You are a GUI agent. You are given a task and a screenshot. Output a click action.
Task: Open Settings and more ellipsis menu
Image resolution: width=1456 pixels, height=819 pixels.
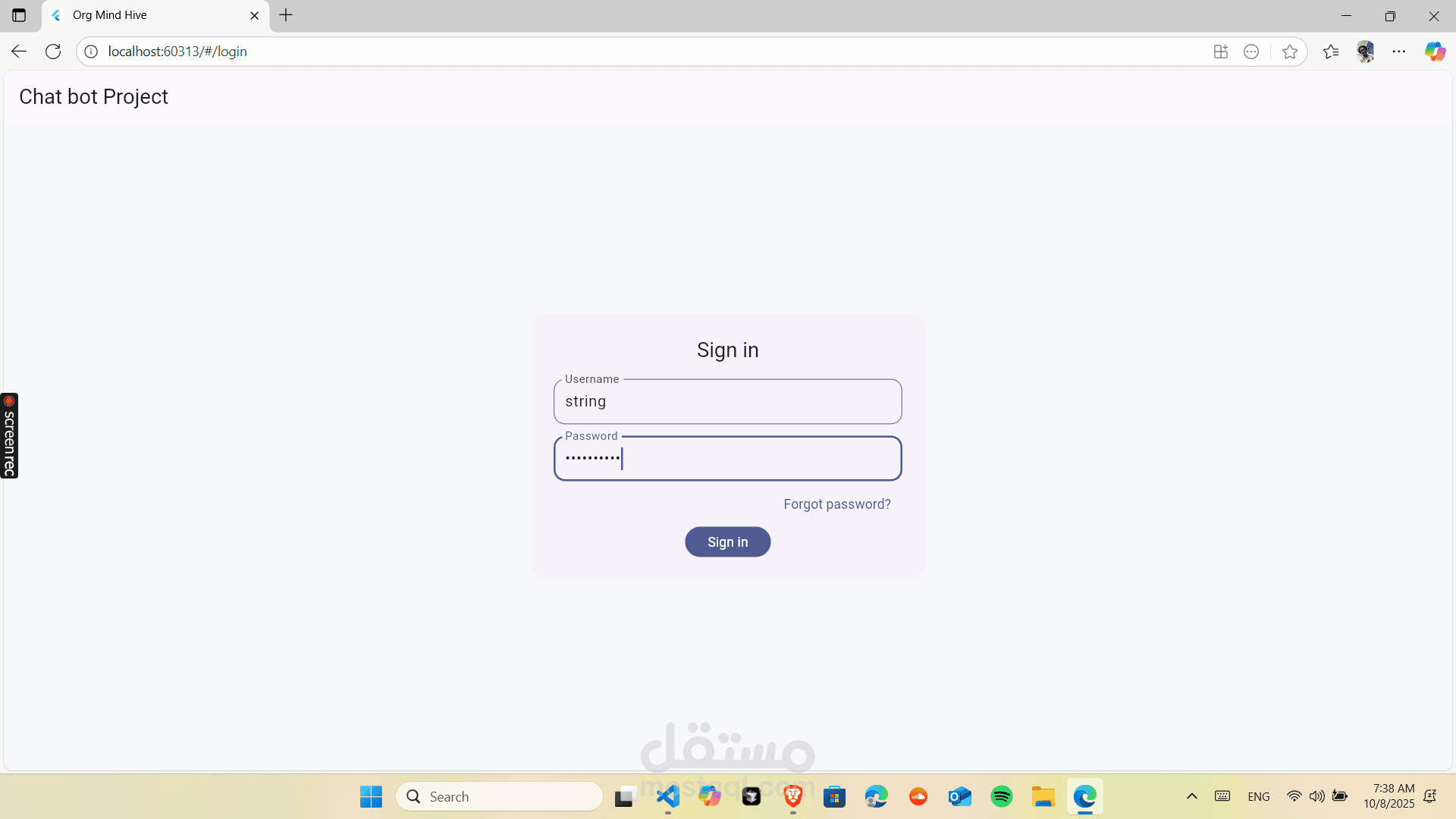click(x=1399, y=52)
